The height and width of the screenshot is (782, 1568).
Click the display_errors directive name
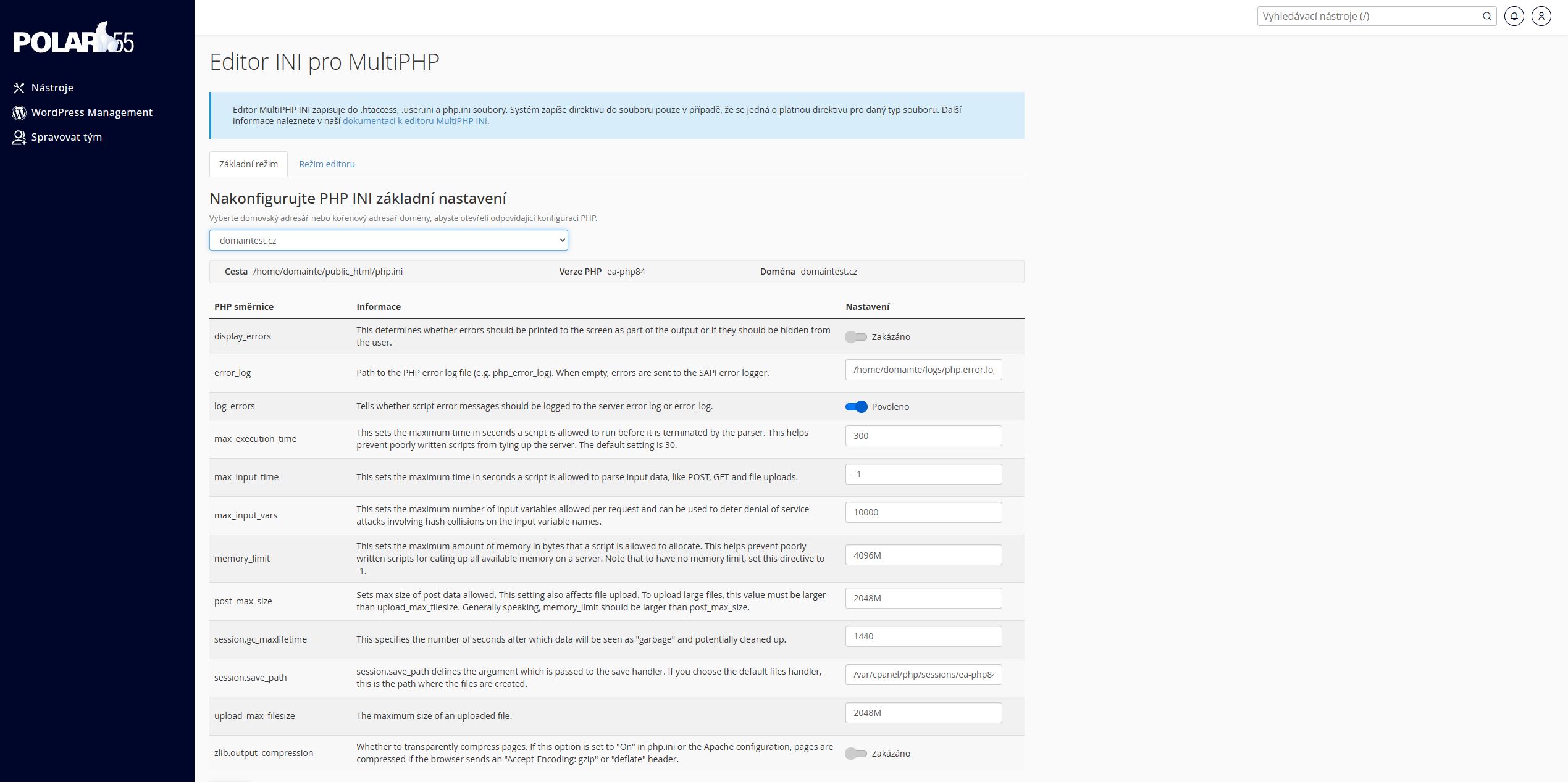pyautogui.click(x=243, y=336)
